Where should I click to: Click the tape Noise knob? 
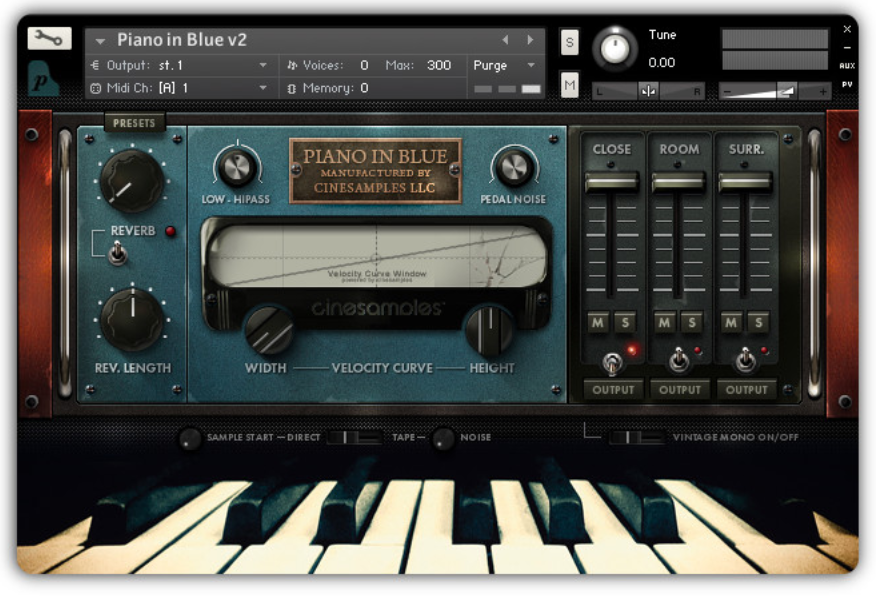(x=444, y=439)
